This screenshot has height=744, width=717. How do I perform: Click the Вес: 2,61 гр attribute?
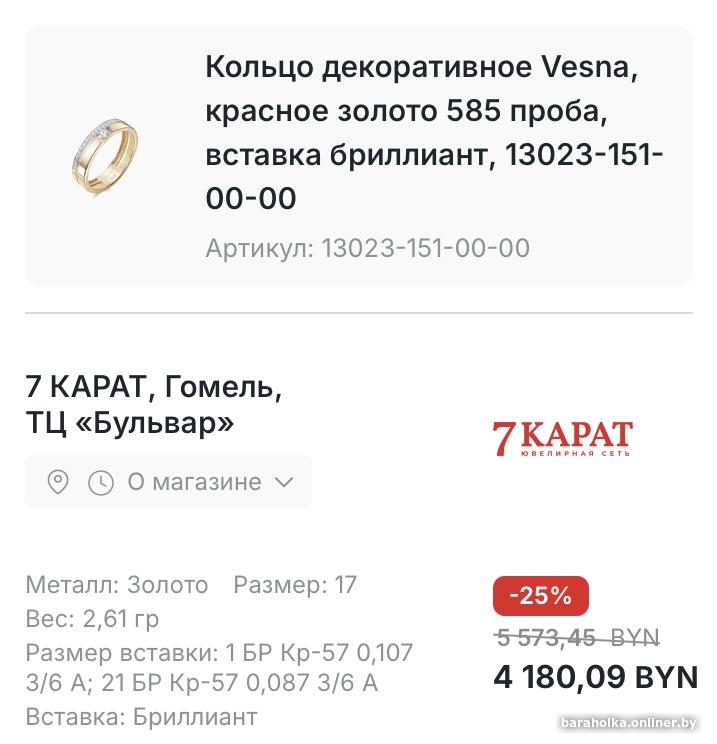tap(92, 618)
